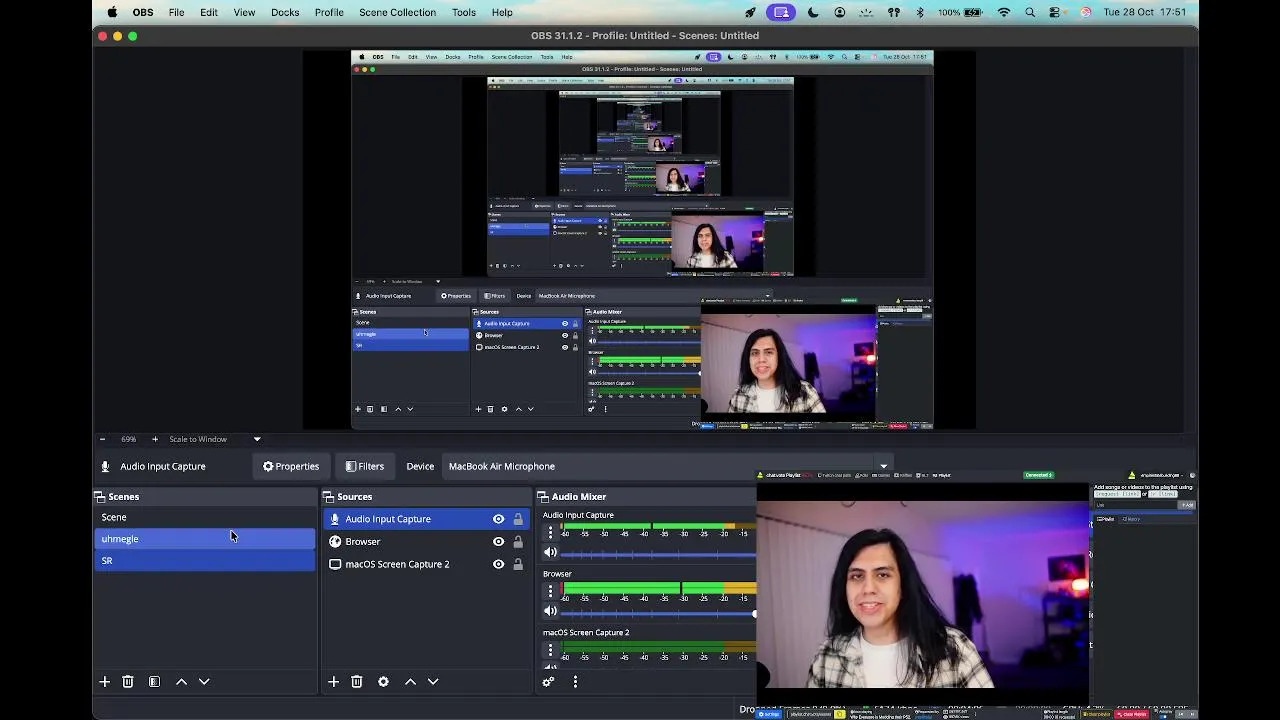This screenshot has height=720, width=1280.
Task: Click the Sources dock panel icon
Action: [x=329, y=496]
